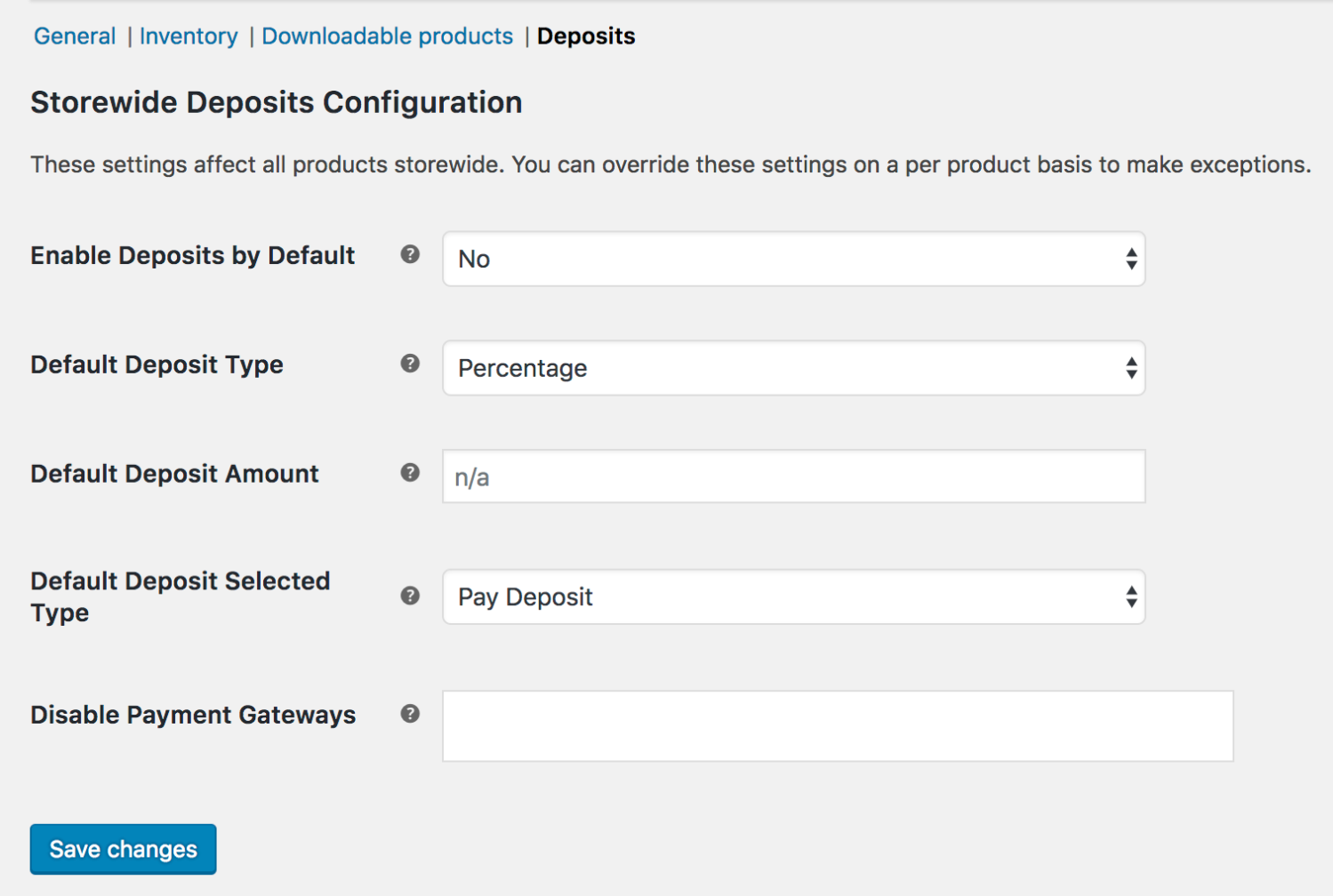1333x896 pixels.
Task: Open the Enable Deposits by Default dropdown
Action: (791, 259)
